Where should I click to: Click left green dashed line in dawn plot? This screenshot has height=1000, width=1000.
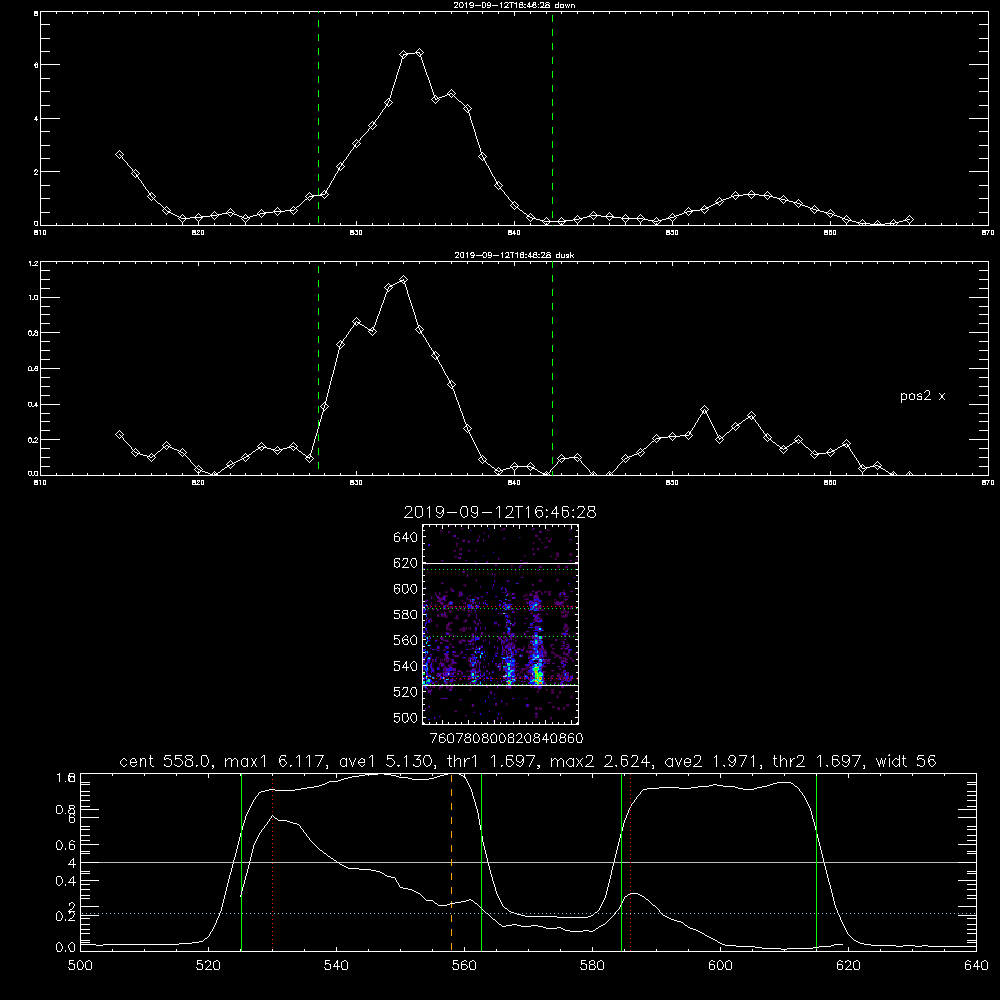(318, 119)
